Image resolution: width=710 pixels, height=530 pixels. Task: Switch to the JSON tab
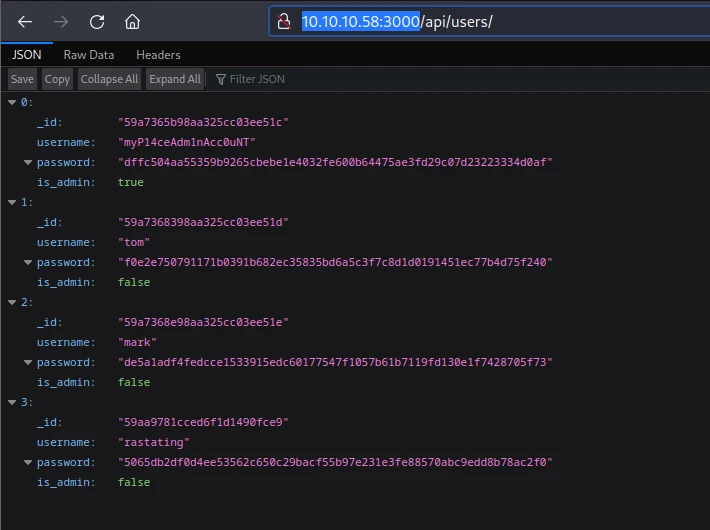coord(27,55)
